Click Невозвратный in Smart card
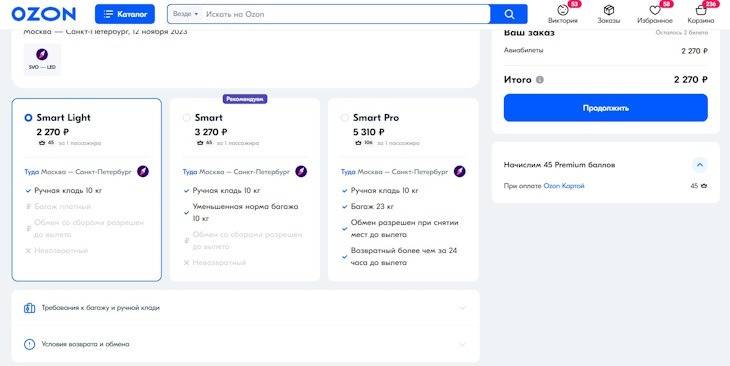The height and width of the screenshot is (366, 730). coord(219,263)
